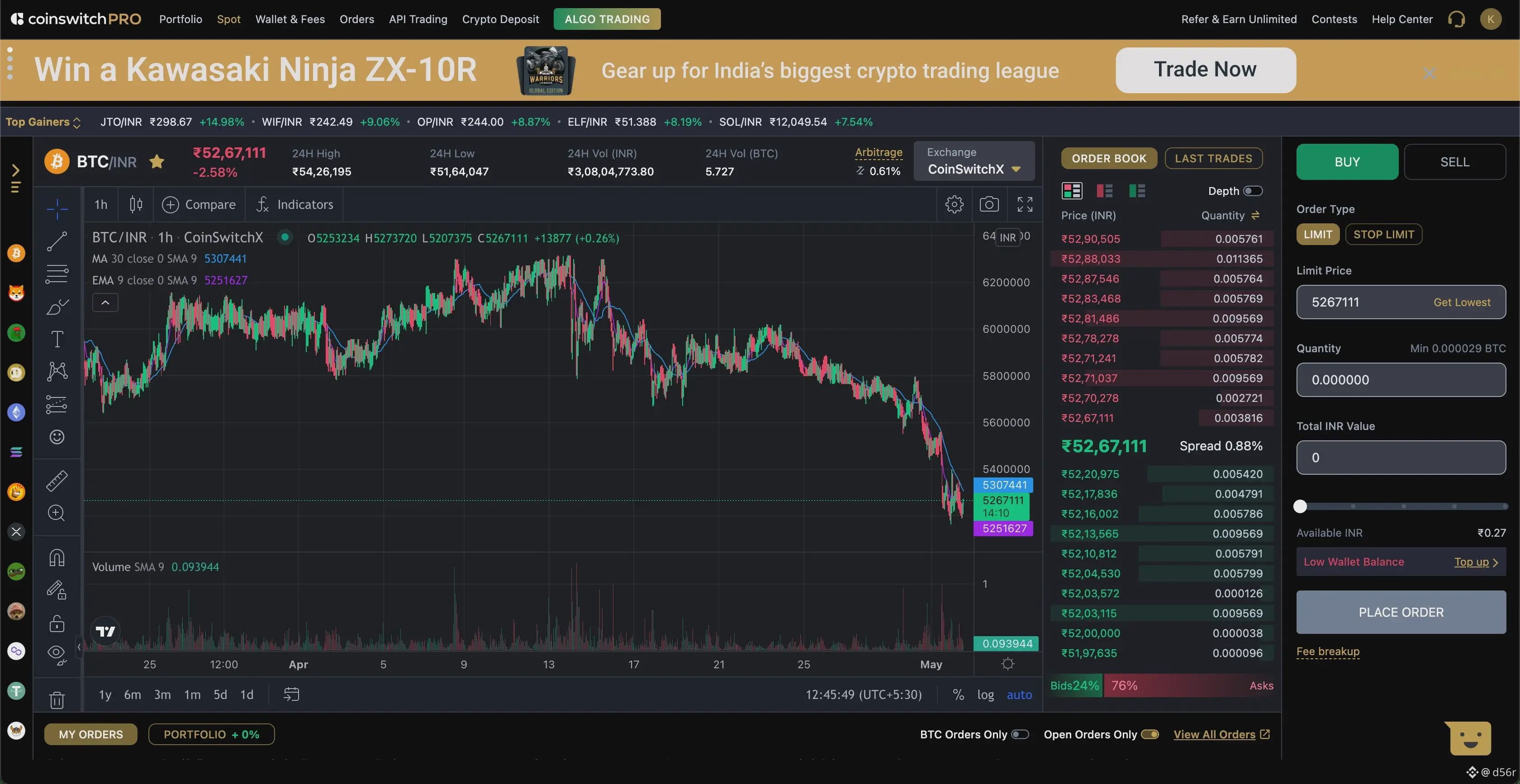
Task: Open the candlestick chart style icon
Action: 136,204
